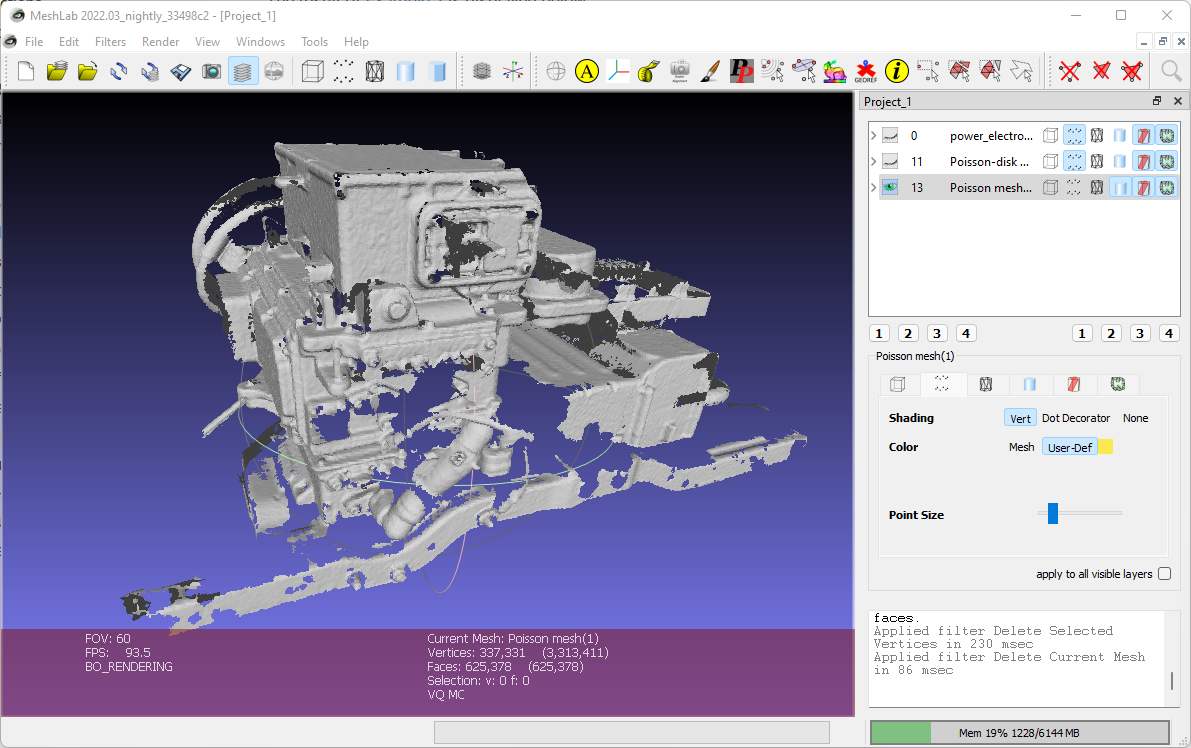Screen dimensions: 1191x748
Task: Open the Measuring tool
Action: (x=649, y=71)
